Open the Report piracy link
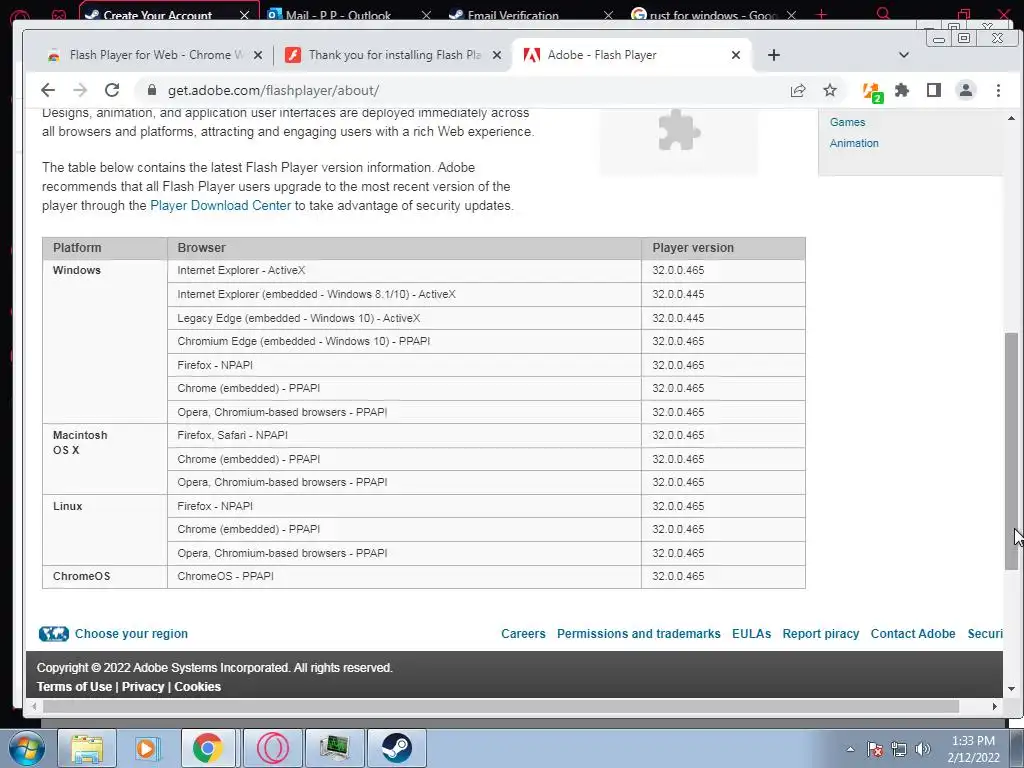The width and height of the screenshot is (1024, 768). pos(820,633)
